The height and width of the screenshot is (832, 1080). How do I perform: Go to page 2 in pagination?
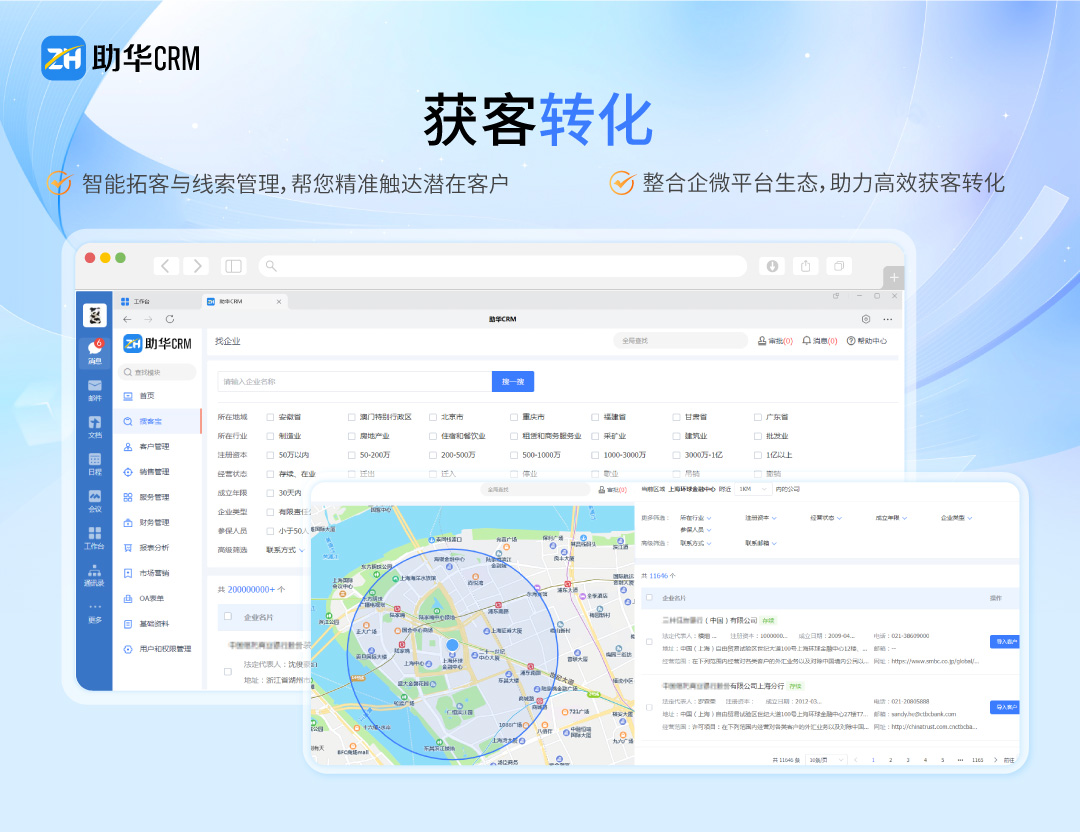891,760
